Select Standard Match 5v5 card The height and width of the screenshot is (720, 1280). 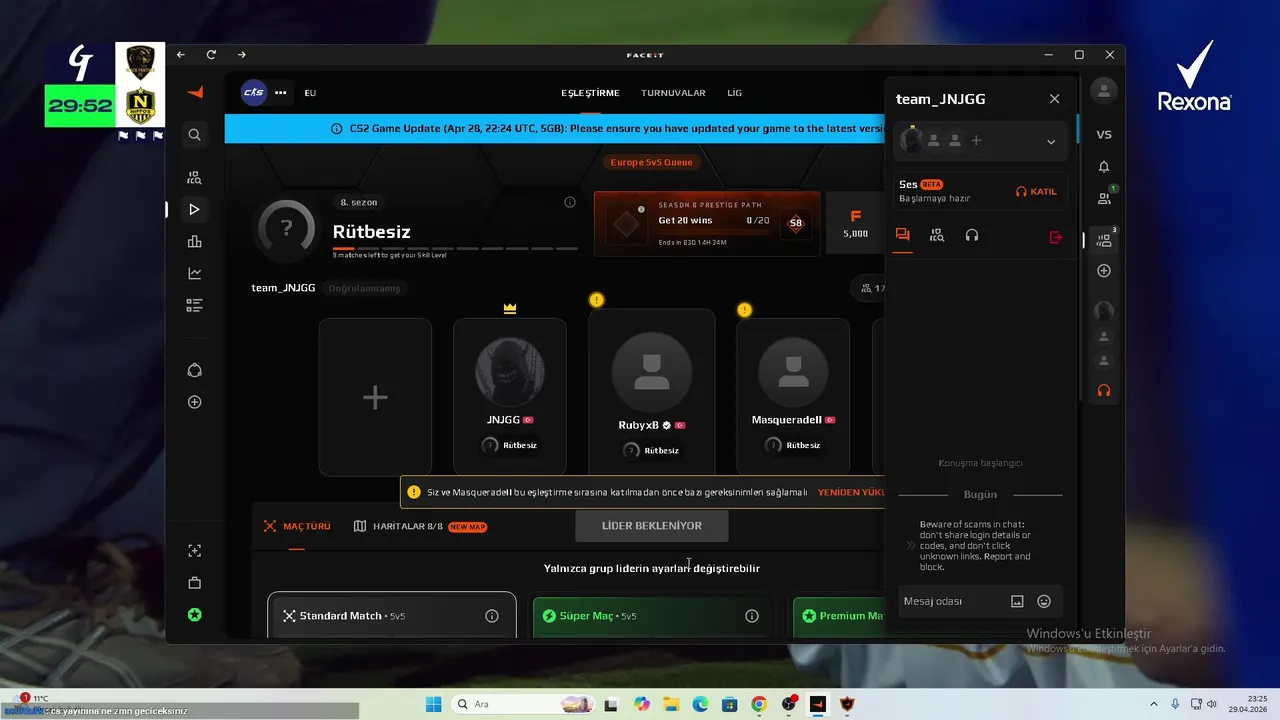(x=392, y=616)
